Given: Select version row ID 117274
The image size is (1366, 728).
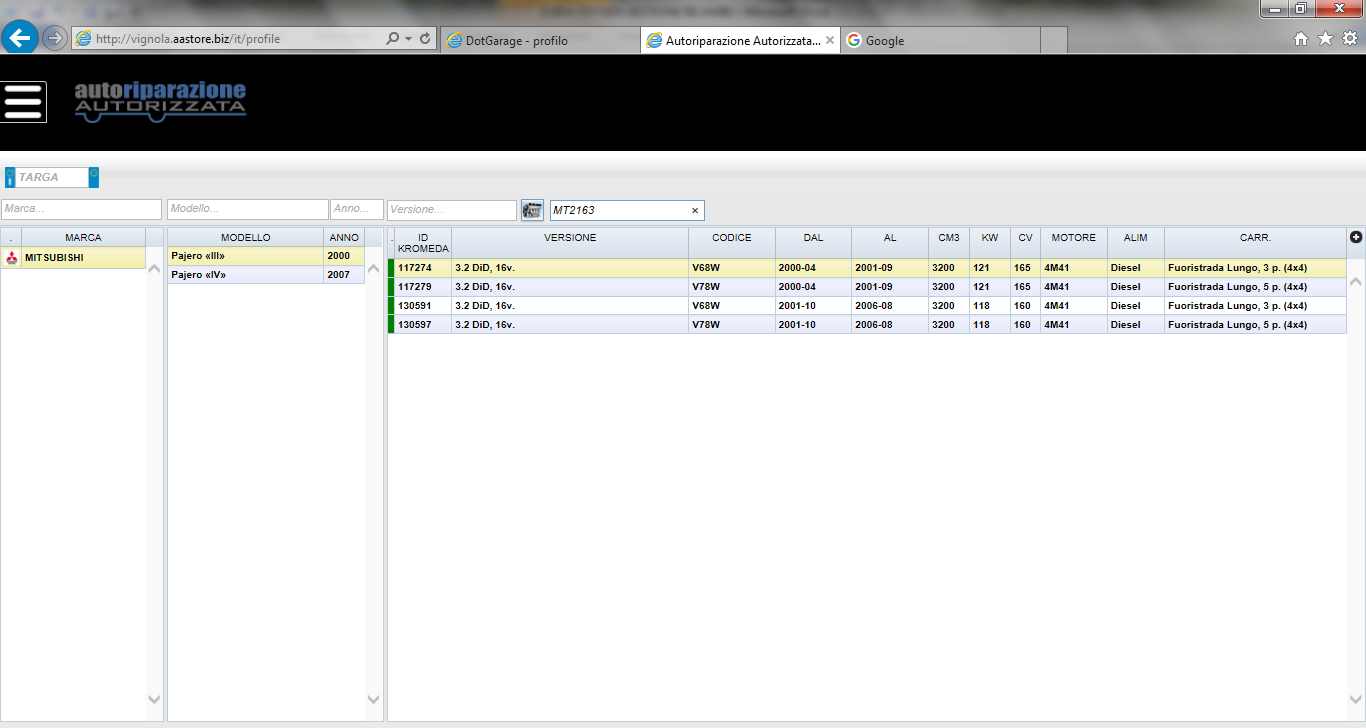Looking at the screenshot, I should pyautogui.click(x=867, y=268).
